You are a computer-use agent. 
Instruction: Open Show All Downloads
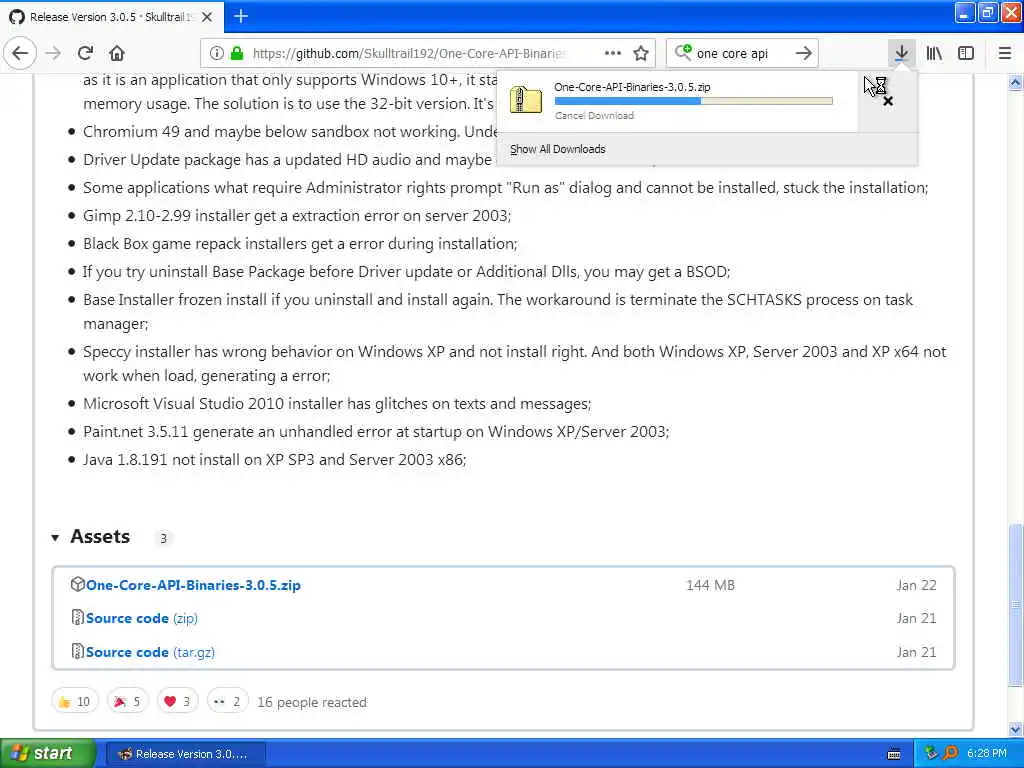point(558,149)
